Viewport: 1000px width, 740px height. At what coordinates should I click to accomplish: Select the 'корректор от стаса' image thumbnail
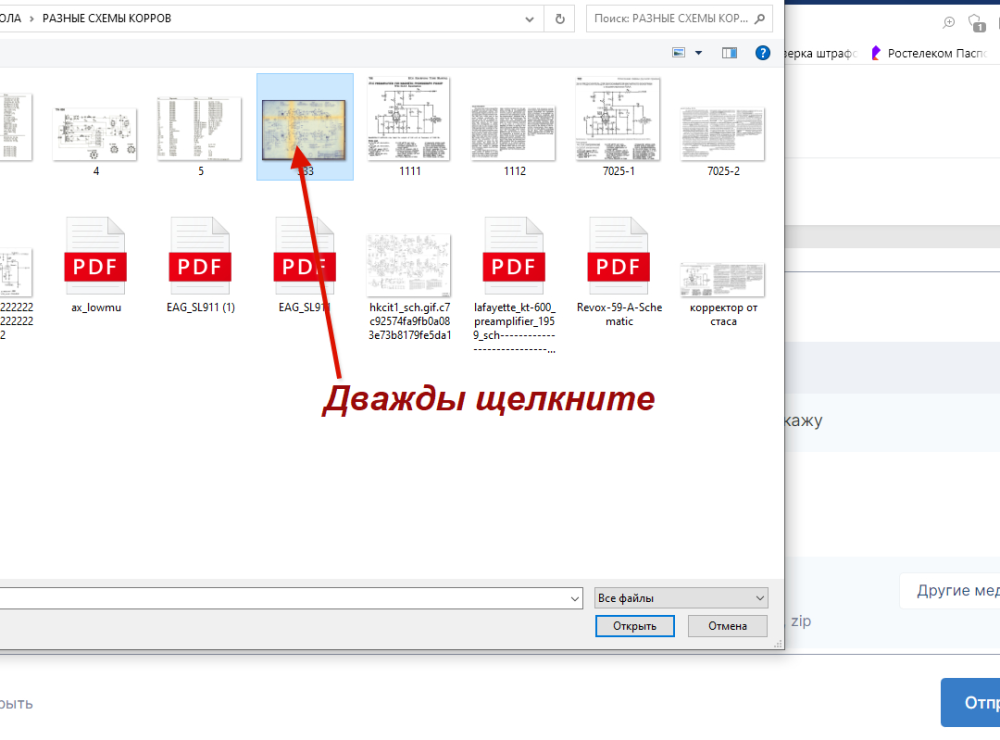point(723,279)
